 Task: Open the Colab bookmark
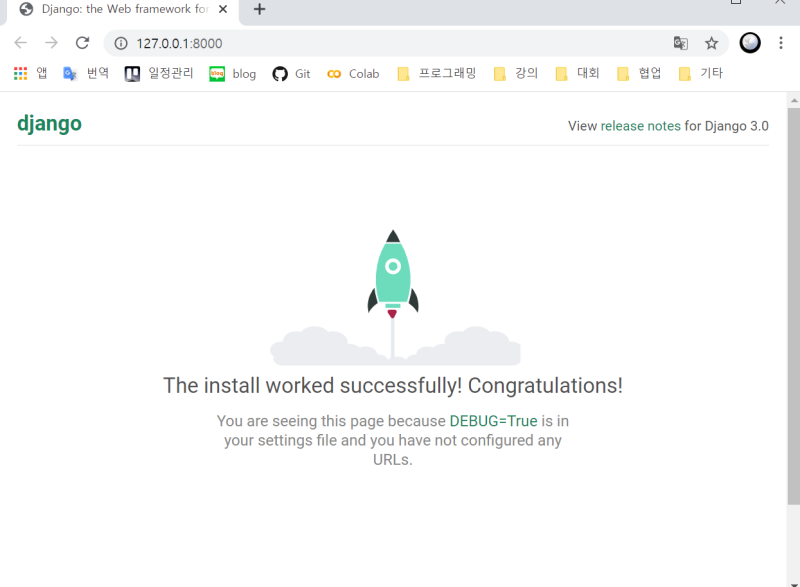pyautogui.click(x=352, y=73)
